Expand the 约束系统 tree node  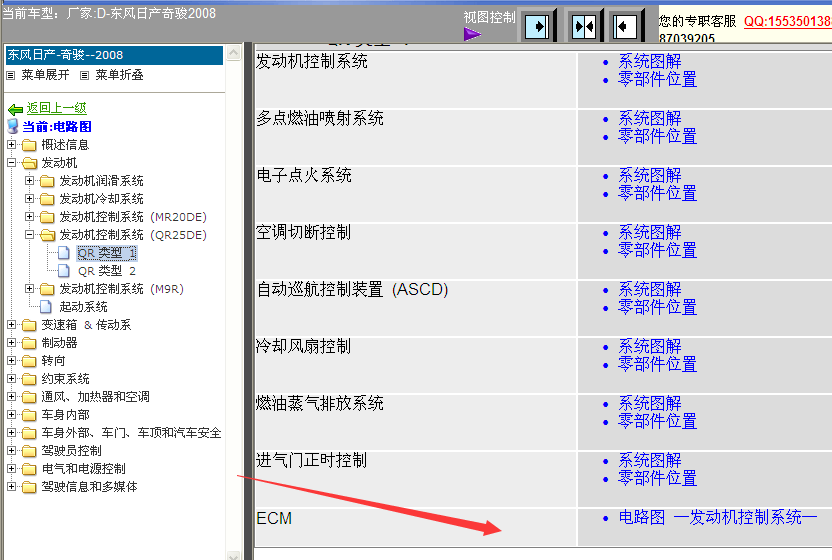[x=11, y=378]
